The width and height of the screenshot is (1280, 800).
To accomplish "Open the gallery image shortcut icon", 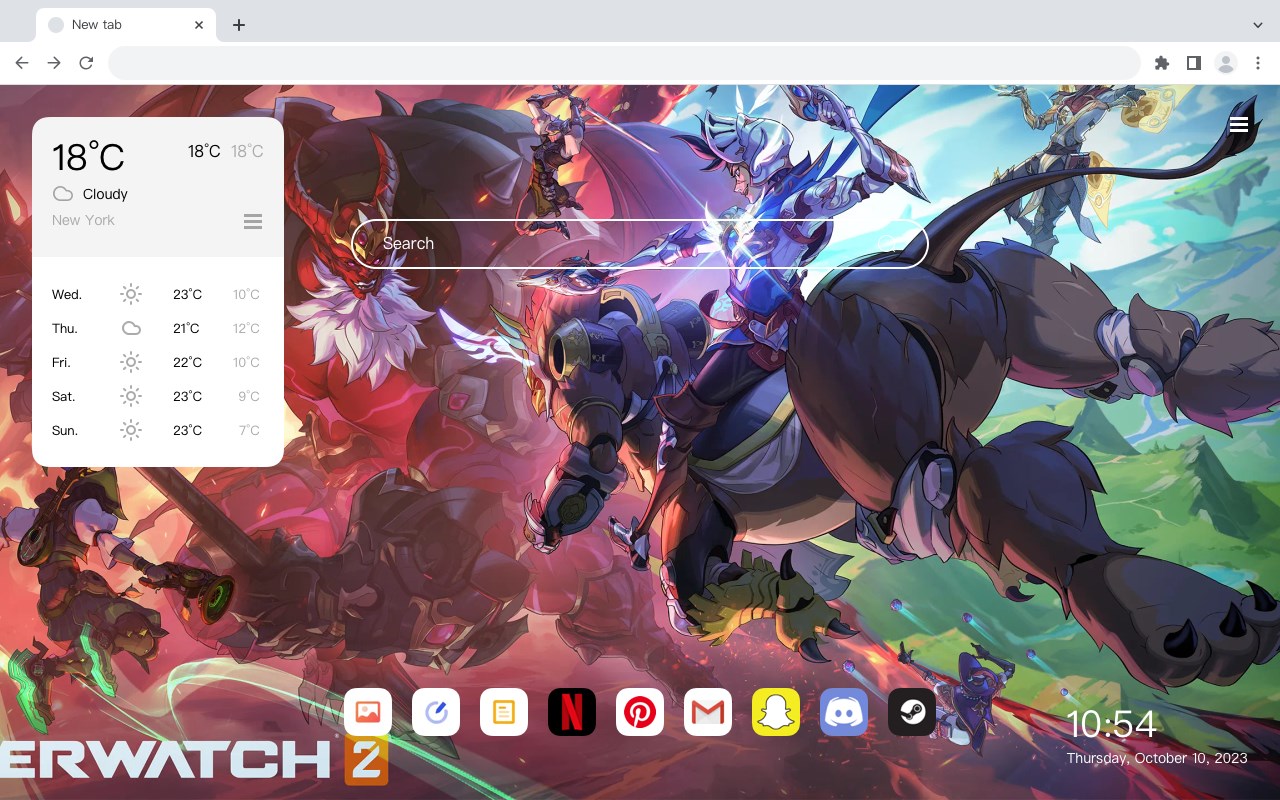I will (x=368, y=712).
